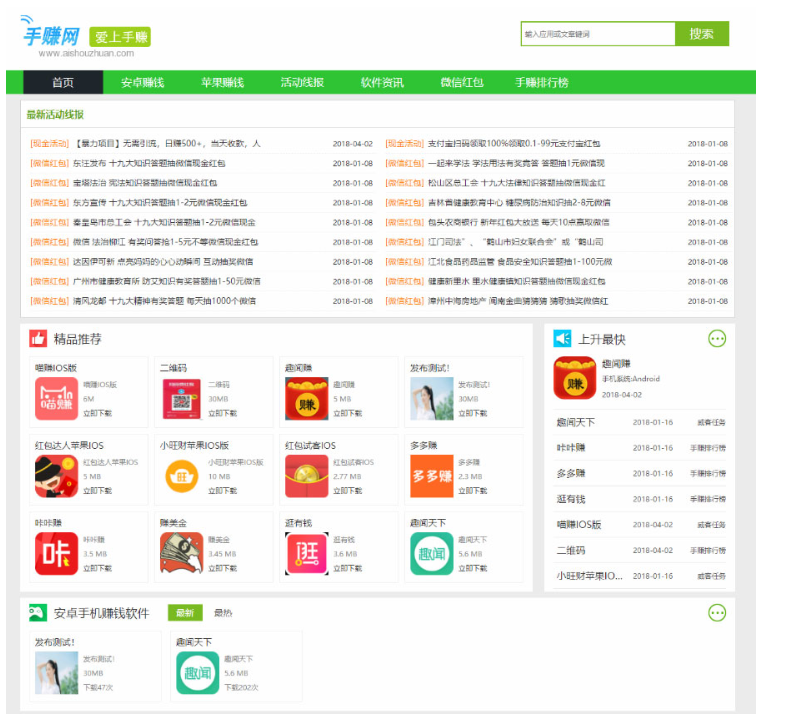Open the 微信红包 navigation menu item
This screenshot has height=716, width=799.
(462, 82)
